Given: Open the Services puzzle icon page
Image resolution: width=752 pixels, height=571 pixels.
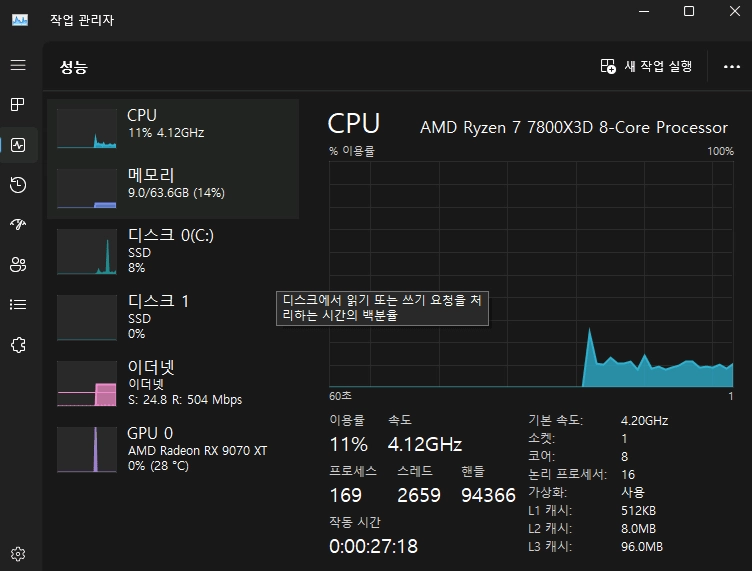Looking at the screenshot, I should point(18,345).
